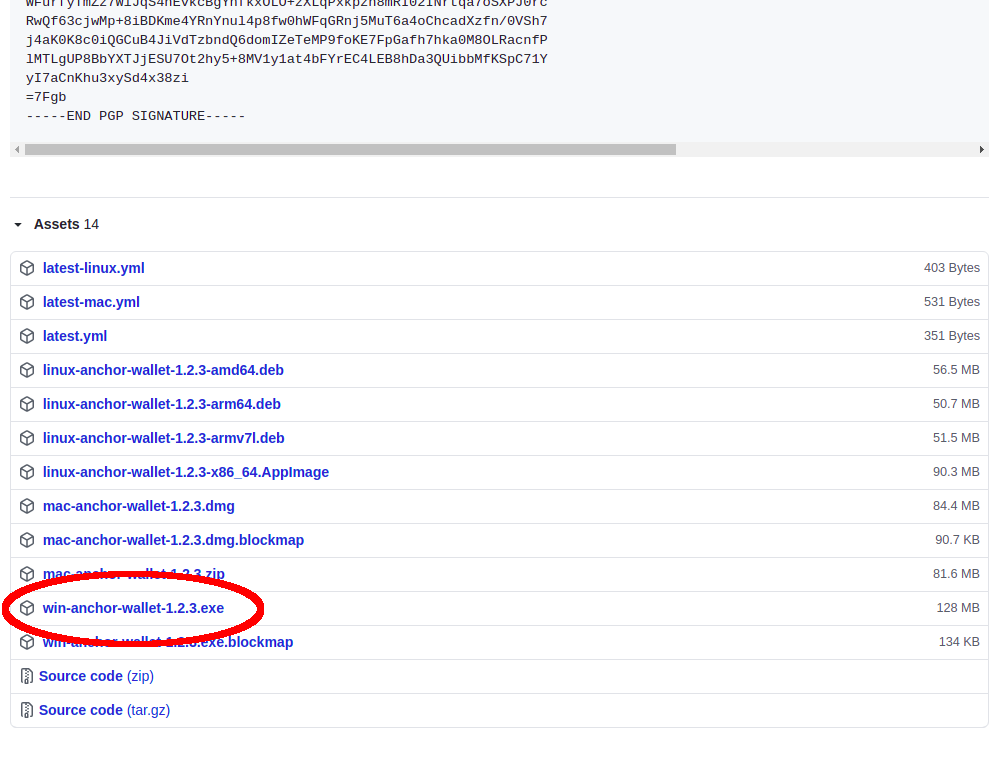The width and height of the screenshot is (992, 763).
Task: Download mac-anchor-wallet-1.2.3.dmg
Action: click(x=139, y=506)
